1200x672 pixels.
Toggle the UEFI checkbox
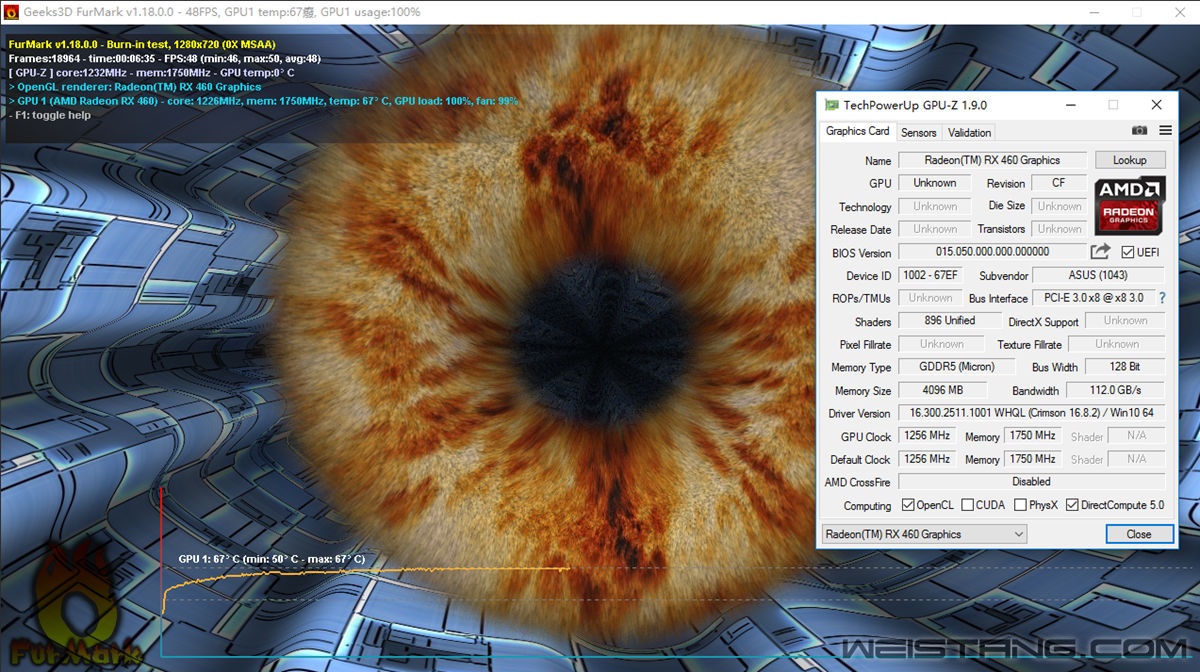pos(1127,252)
